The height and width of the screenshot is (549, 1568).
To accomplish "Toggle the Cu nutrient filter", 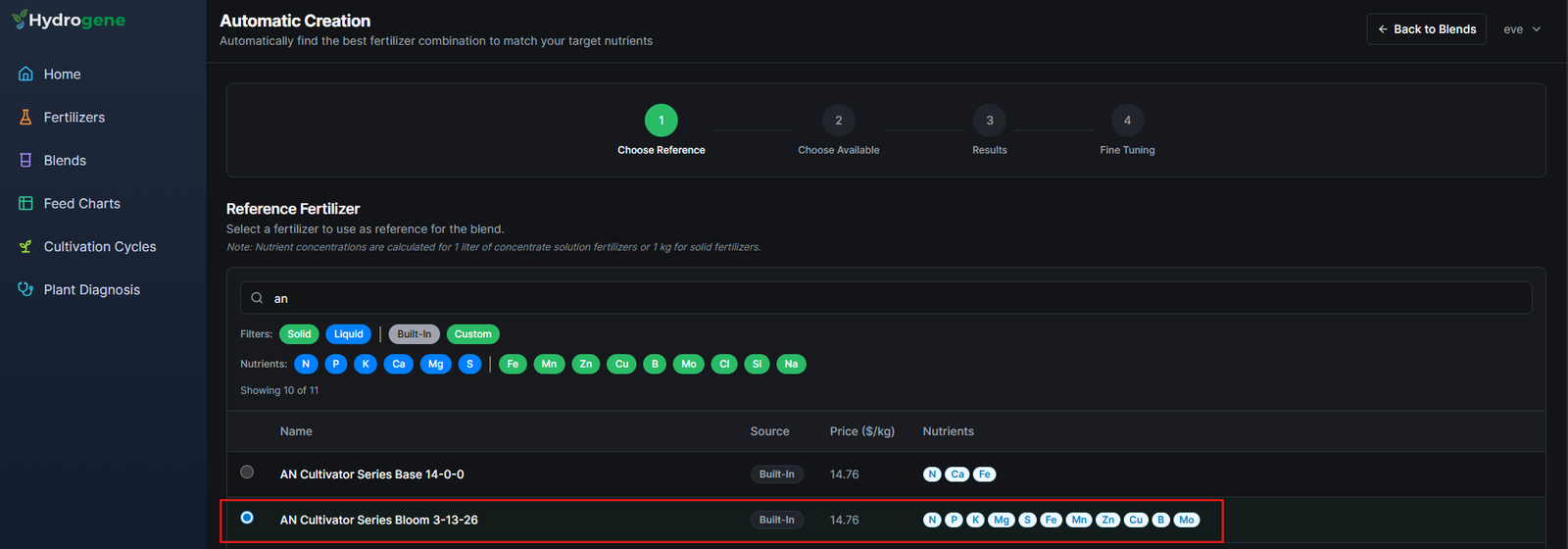I will point(622,364).
